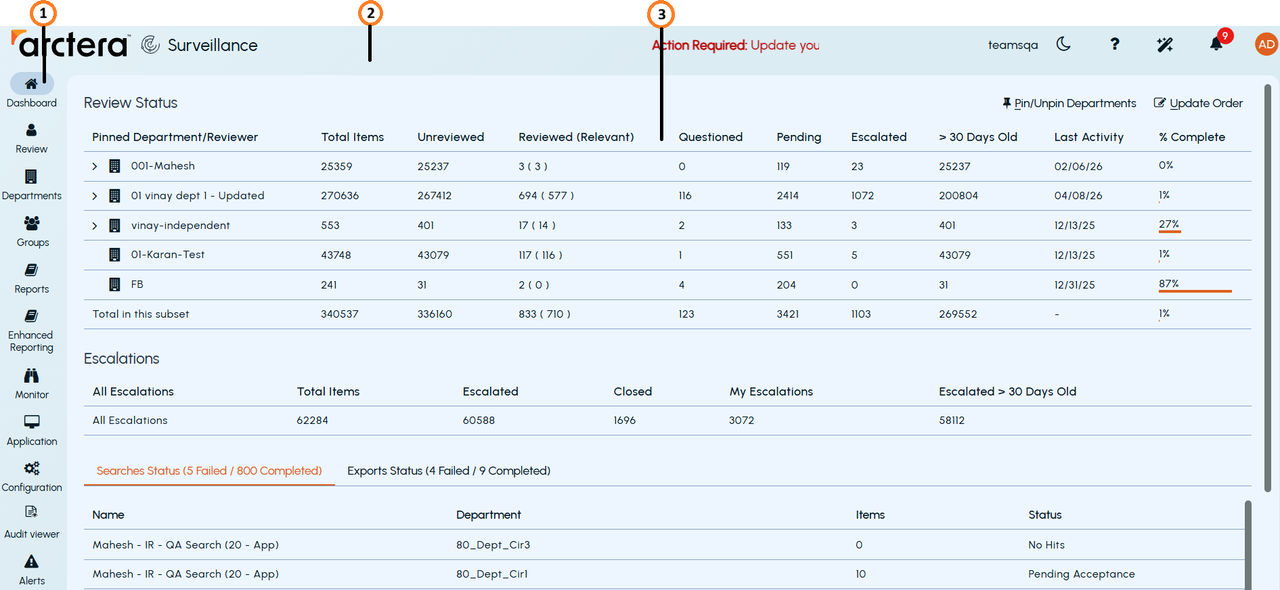Click the > 30 Days Old header
The image size is (1280, 590).
[978, 137]
